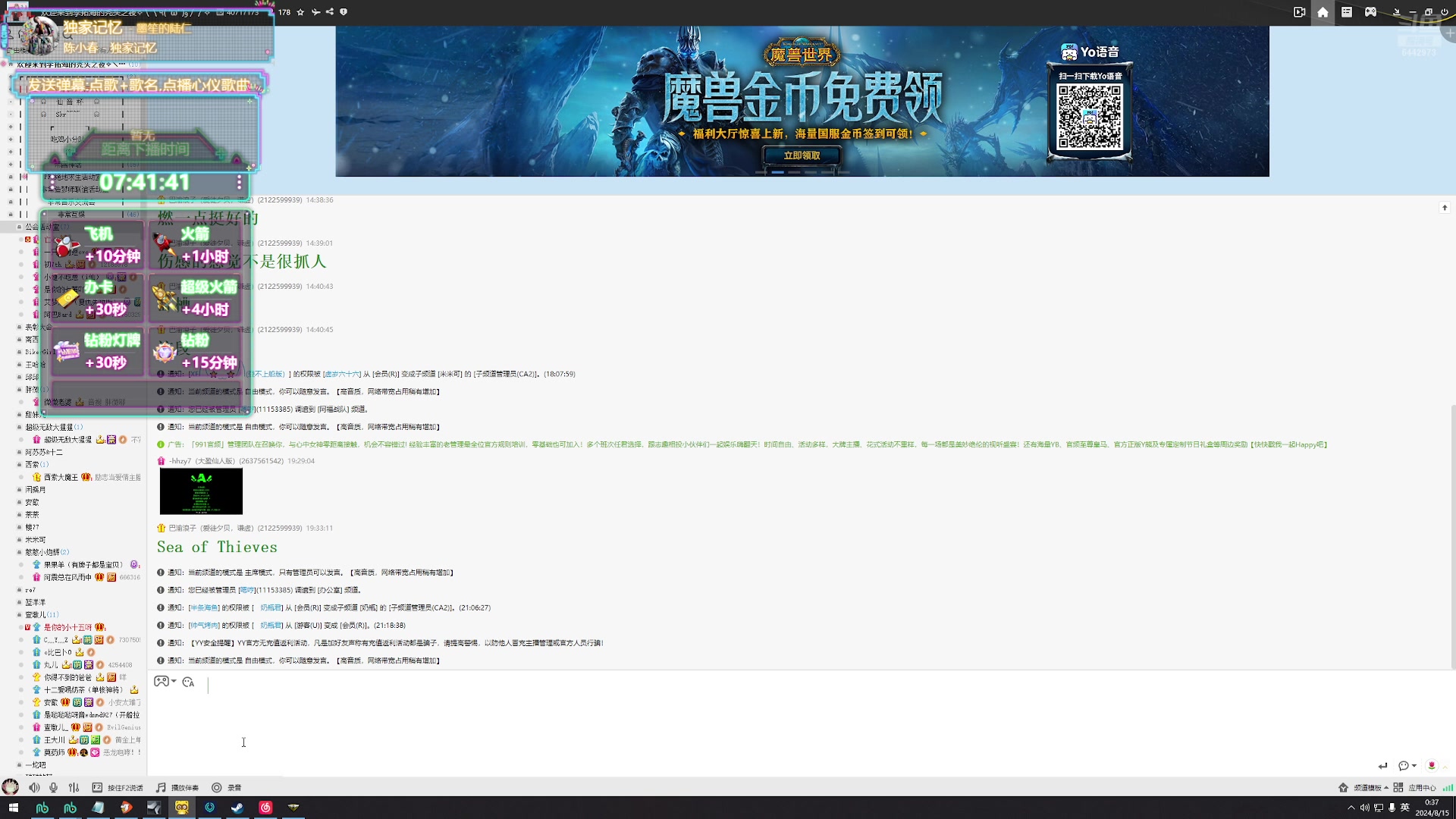Click the green signal strength icon
The height and width of the screenshot is (819, 1456).
coord(1448,788)
